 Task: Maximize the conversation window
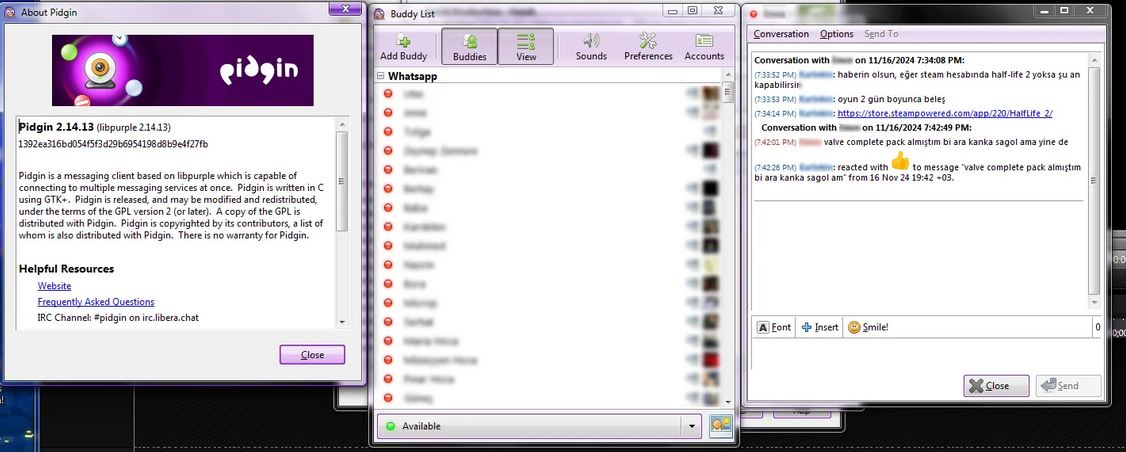(1064, 10)
